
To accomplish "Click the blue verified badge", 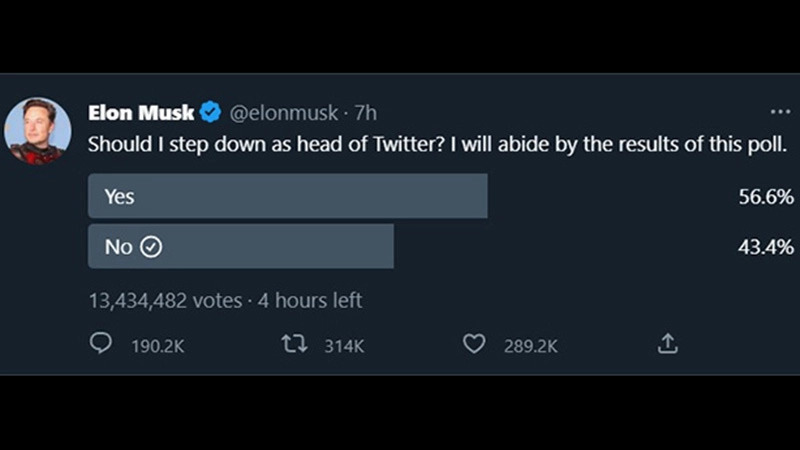I will point(211,112).
